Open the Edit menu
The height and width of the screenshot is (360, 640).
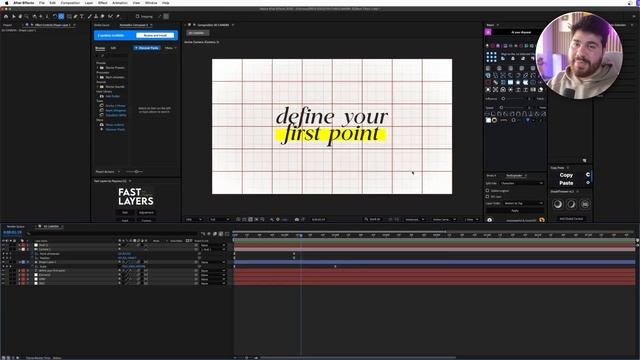tap(53, 3)
